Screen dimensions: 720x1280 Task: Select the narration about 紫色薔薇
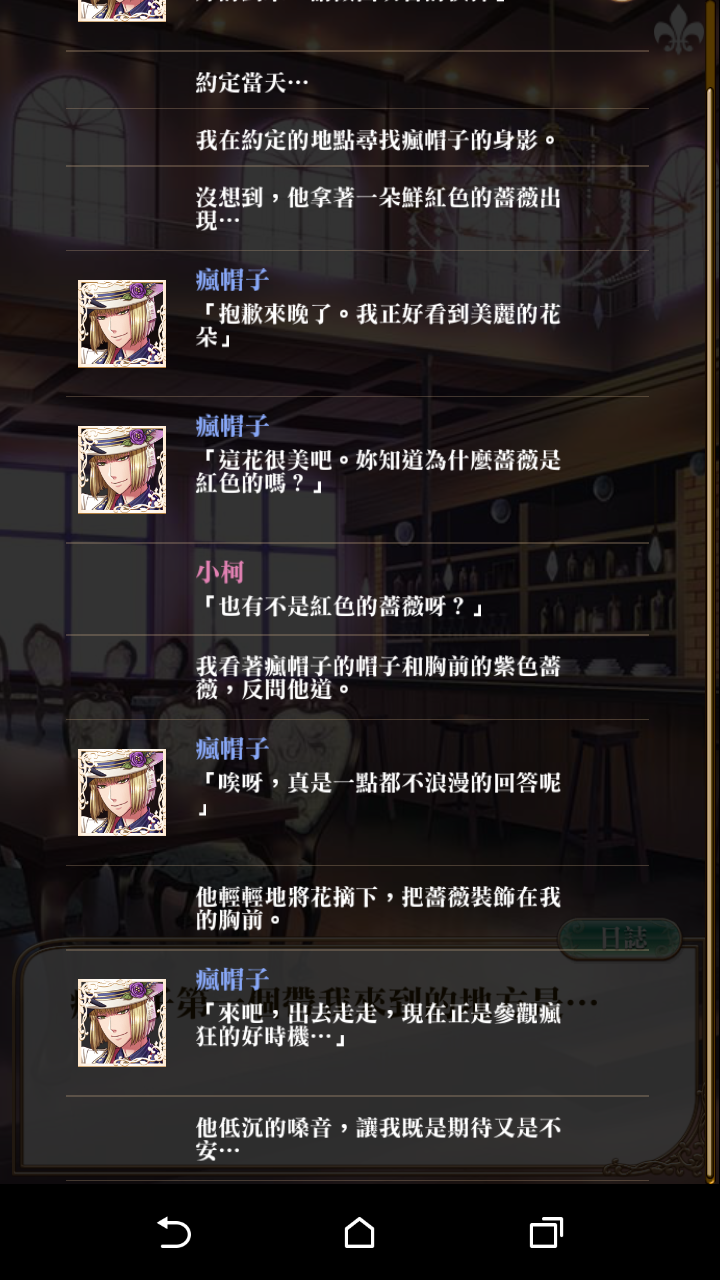pos(357,677)
